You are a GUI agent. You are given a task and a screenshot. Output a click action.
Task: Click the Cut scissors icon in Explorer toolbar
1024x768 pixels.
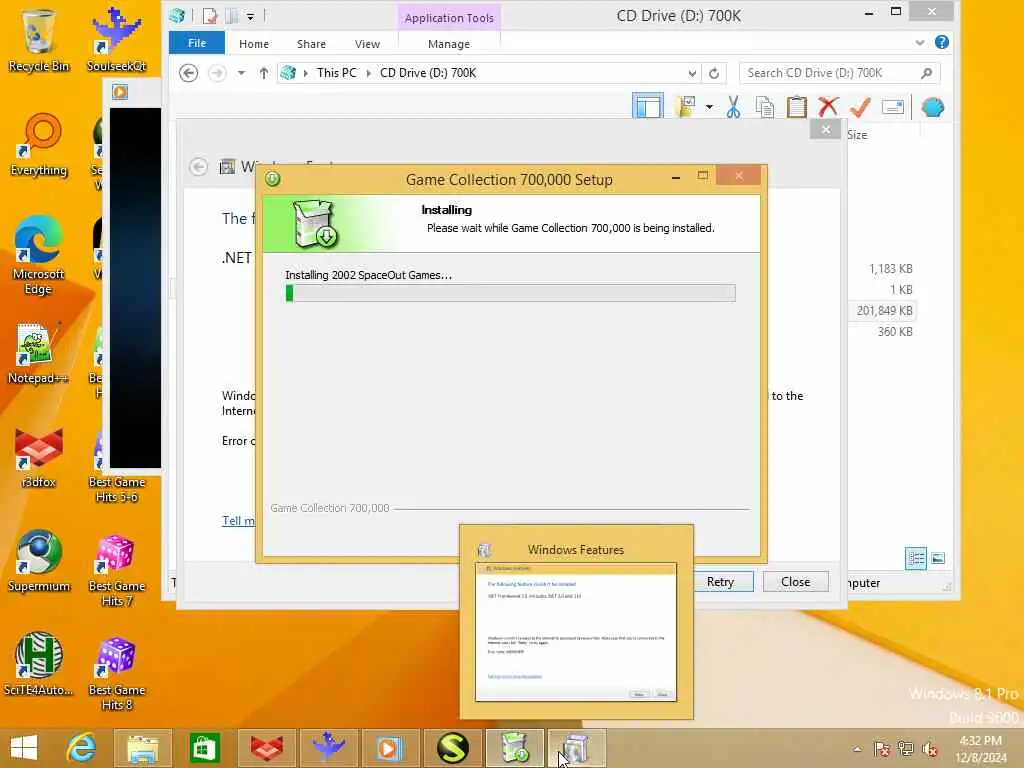tap(733, 107)
